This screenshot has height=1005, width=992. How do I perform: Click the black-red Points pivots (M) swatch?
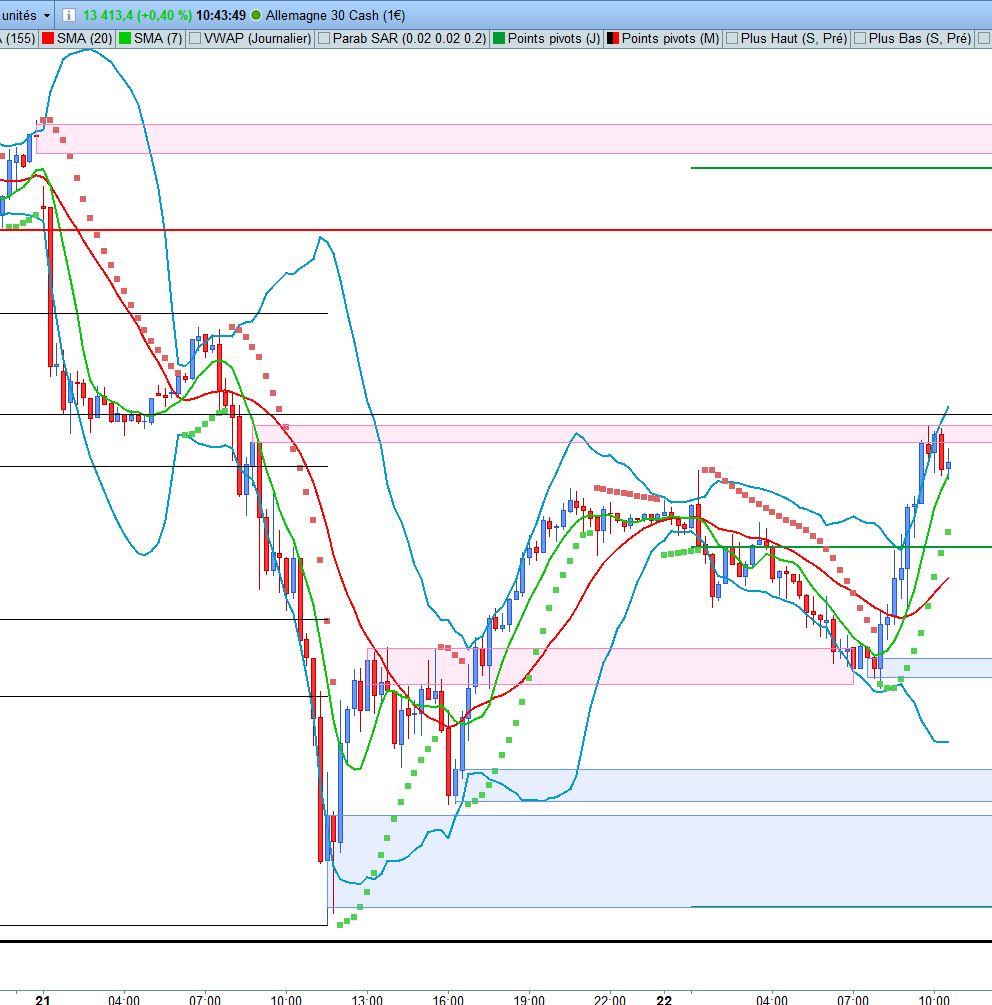click(x=613, y=38)
